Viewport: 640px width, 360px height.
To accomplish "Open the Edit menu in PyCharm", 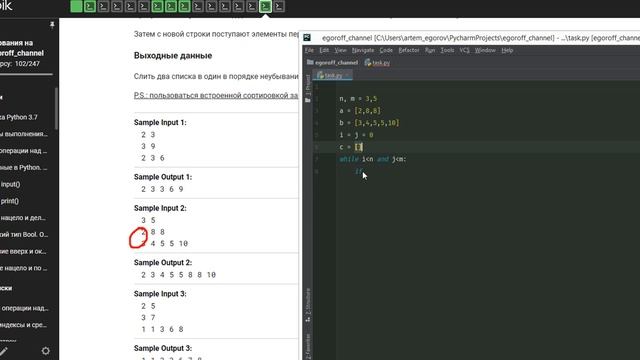I will coord(324,50).
